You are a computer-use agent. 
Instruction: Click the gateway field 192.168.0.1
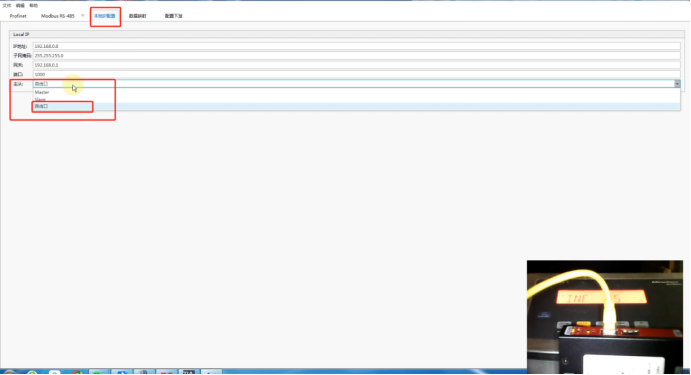click(x=357, y=65)
